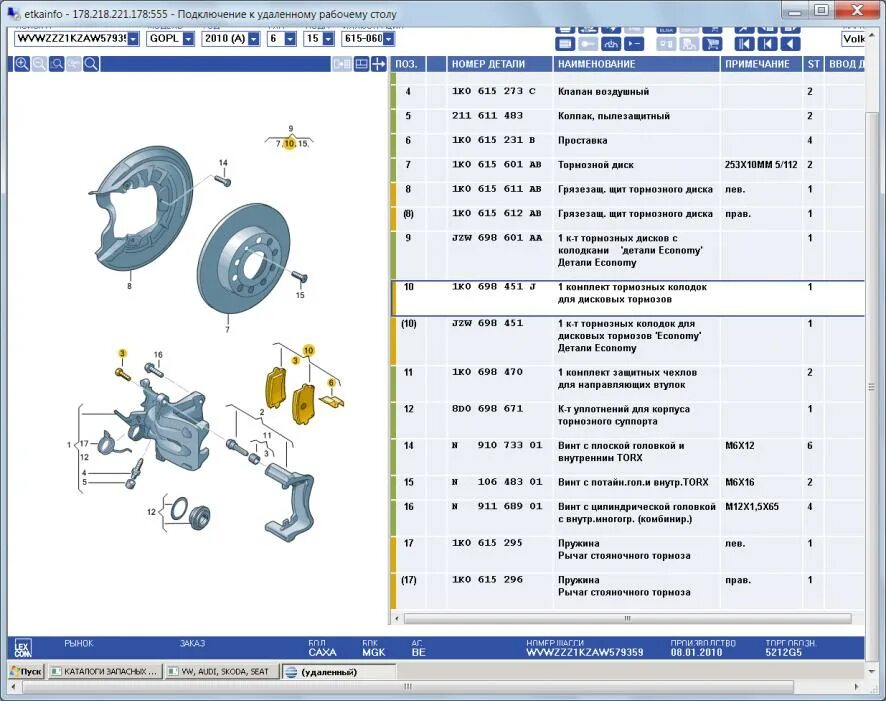Select part number N 911 689 01
This screenshot has width=886, height=701.
(x=497, y=506)
